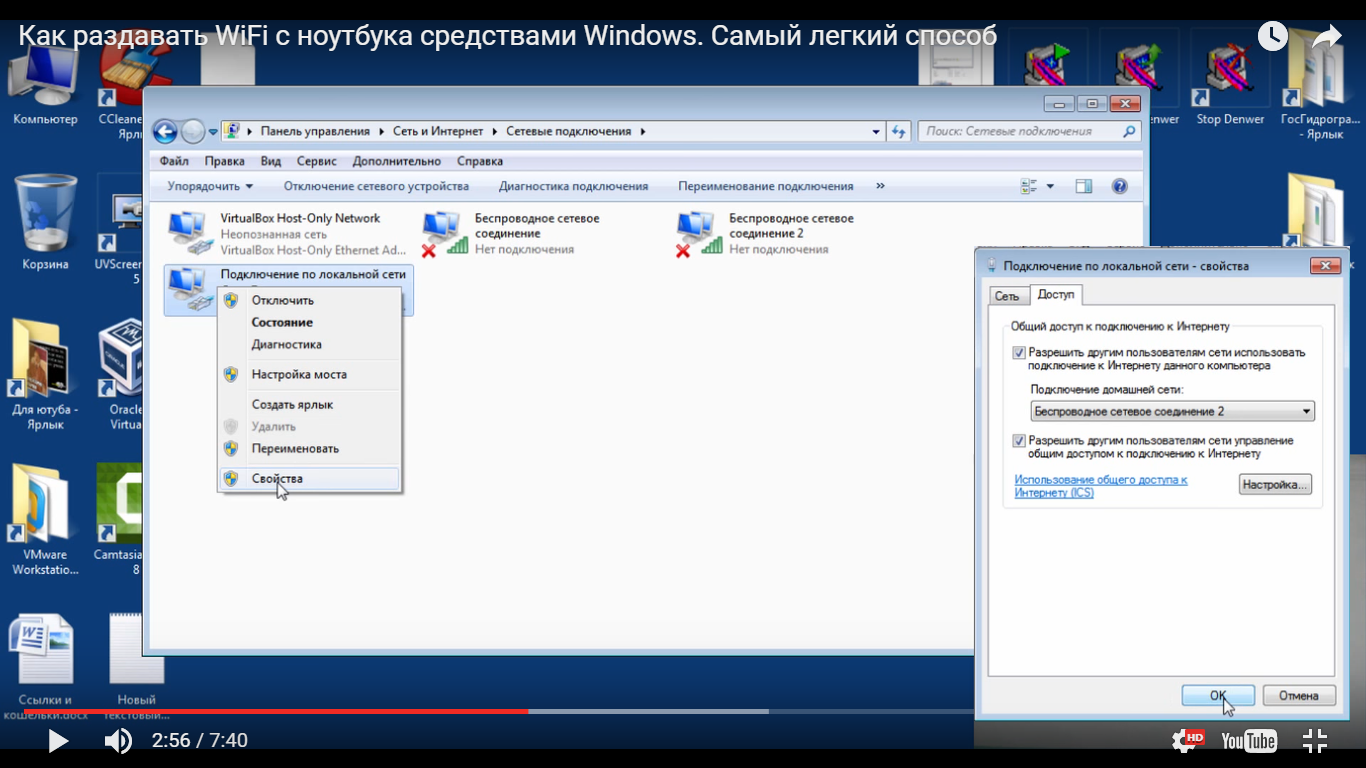Select the Беспроводное сетевое соединение 2 adapter icon
Viewport: 1366px width, 768px height.
click(x=699, y=234)
